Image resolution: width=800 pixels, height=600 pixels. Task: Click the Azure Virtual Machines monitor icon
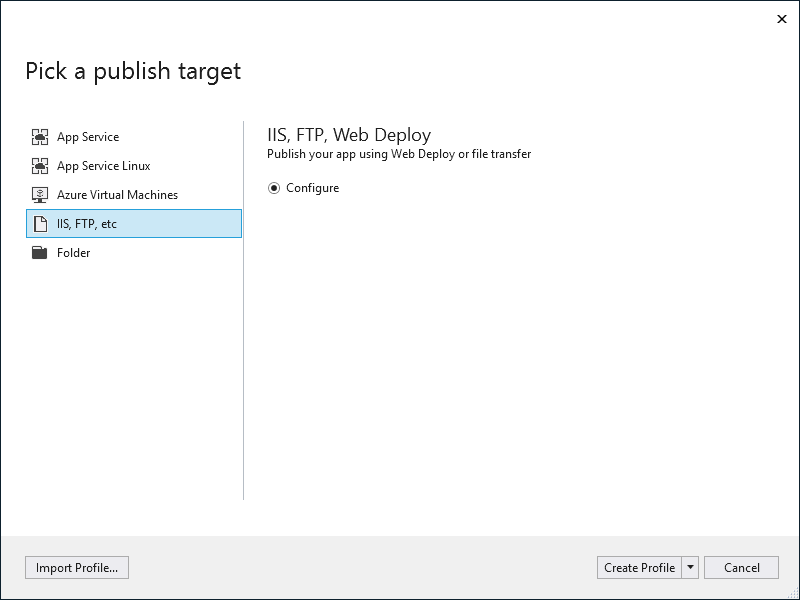40,195
